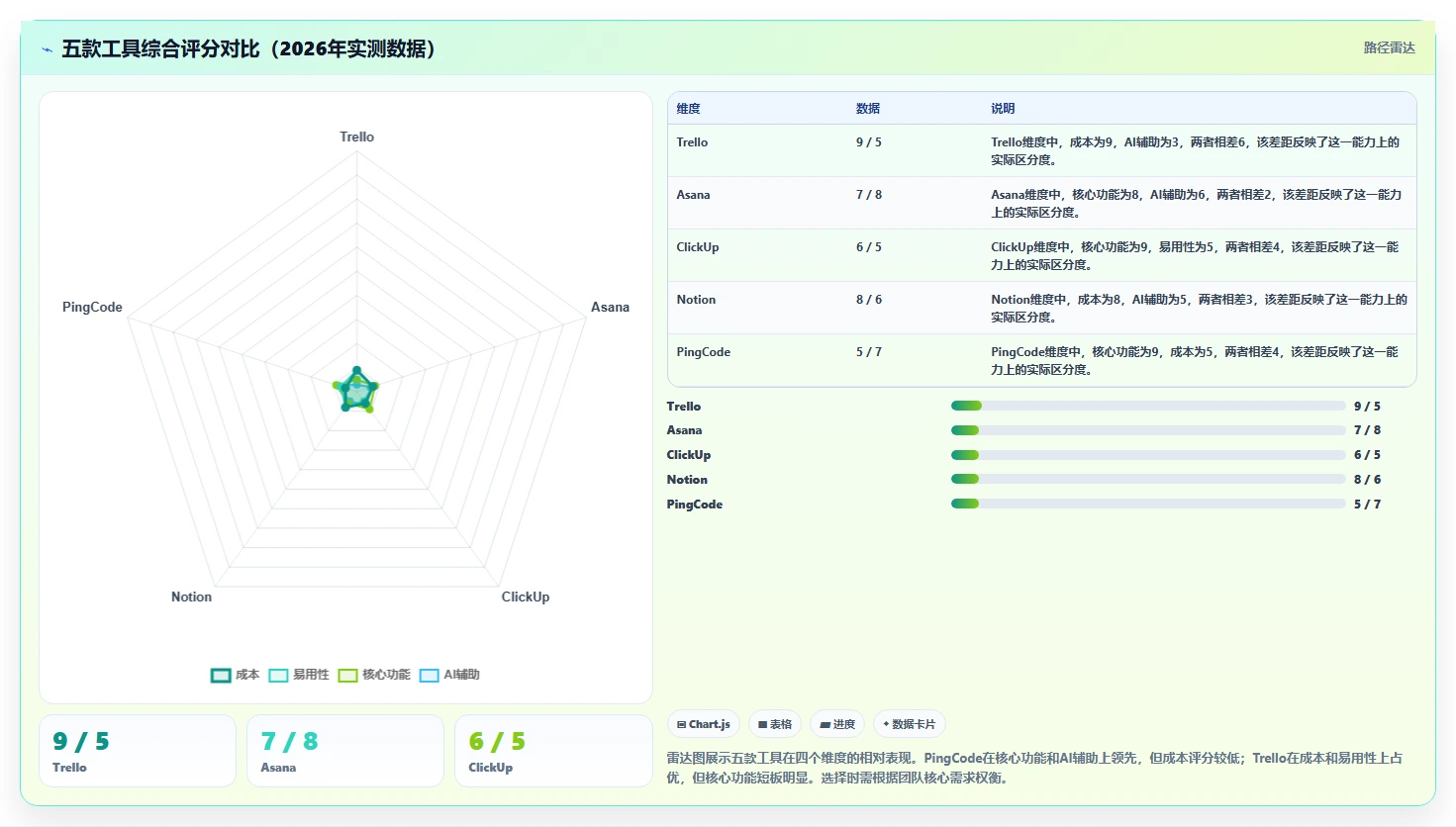Select the 数据卡片 chip
The image size is (1456, 827).
909,724
